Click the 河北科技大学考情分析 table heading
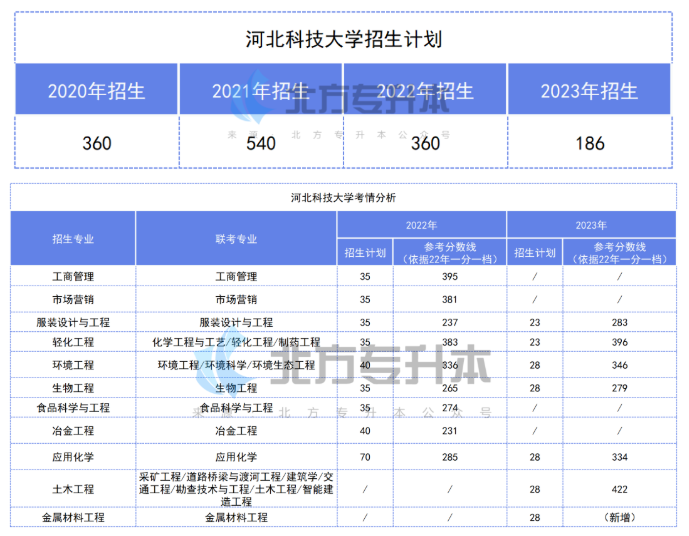This screenshot has width=689, height=536. click(343, 198)
